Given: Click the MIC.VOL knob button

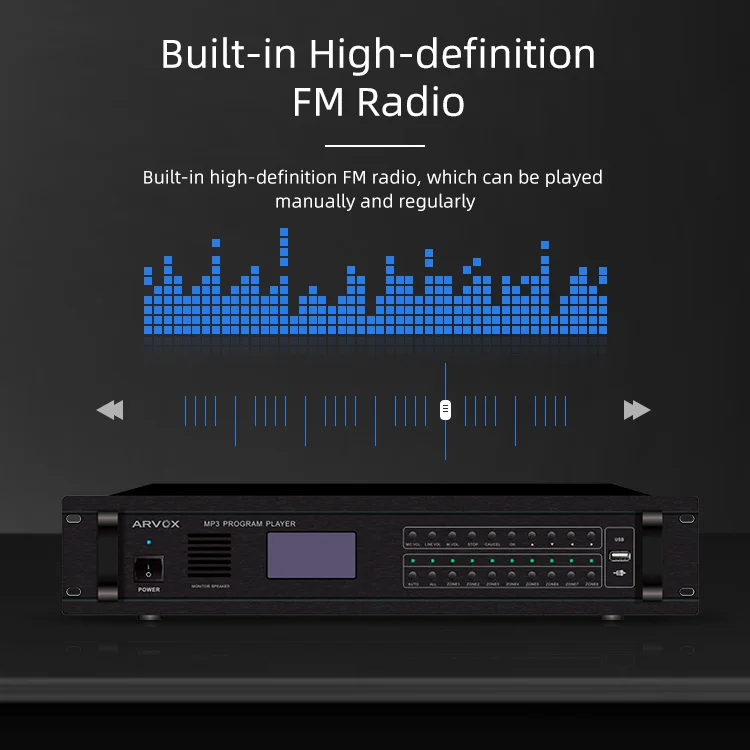Looking at the screenshot, I should pyautogui.click(x=413, y=535).
